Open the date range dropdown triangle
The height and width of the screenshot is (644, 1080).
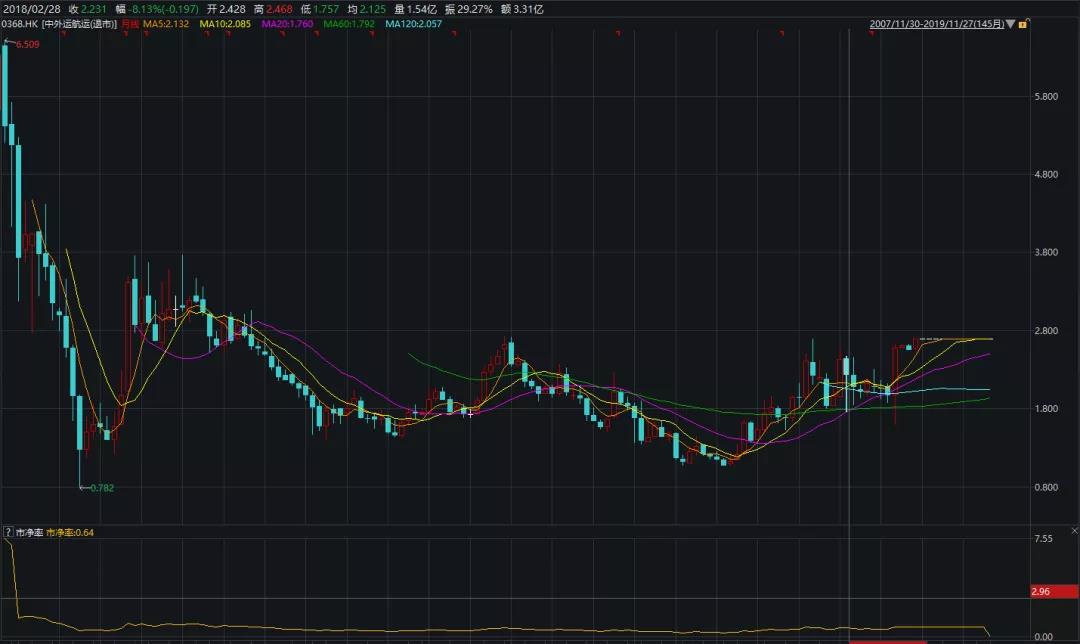(1010, 23)
